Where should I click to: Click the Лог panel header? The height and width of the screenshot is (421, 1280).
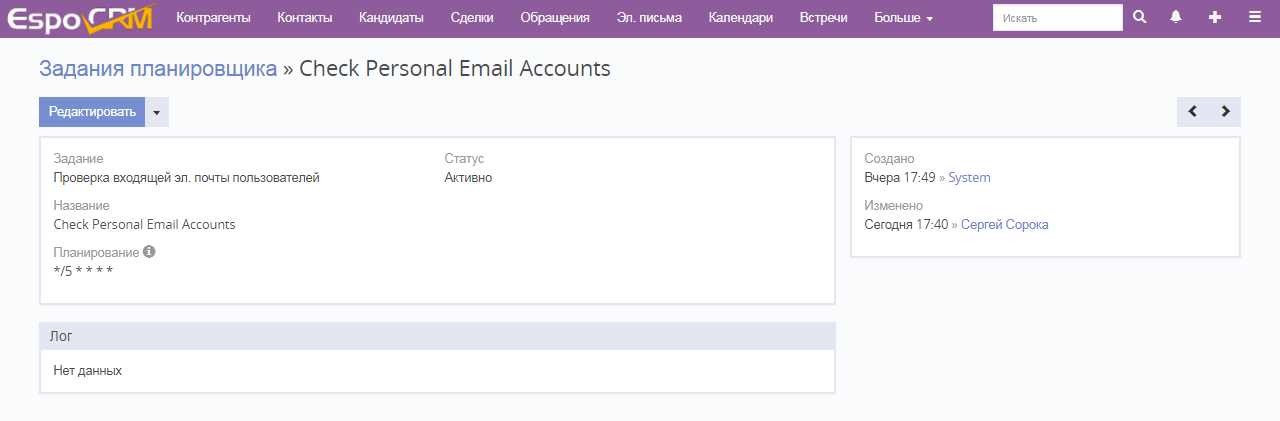437,336
